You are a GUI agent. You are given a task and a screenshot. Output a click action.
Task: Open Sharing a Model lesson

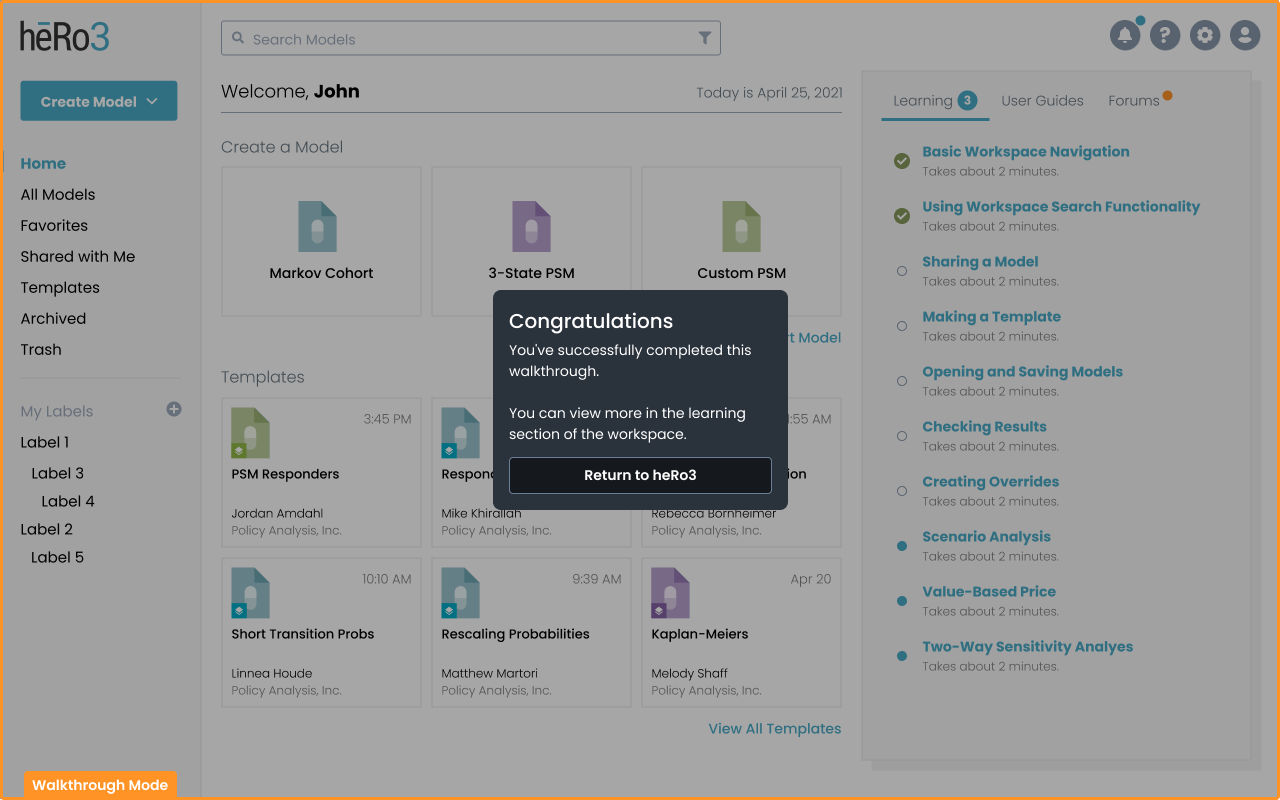click(980, 262)
